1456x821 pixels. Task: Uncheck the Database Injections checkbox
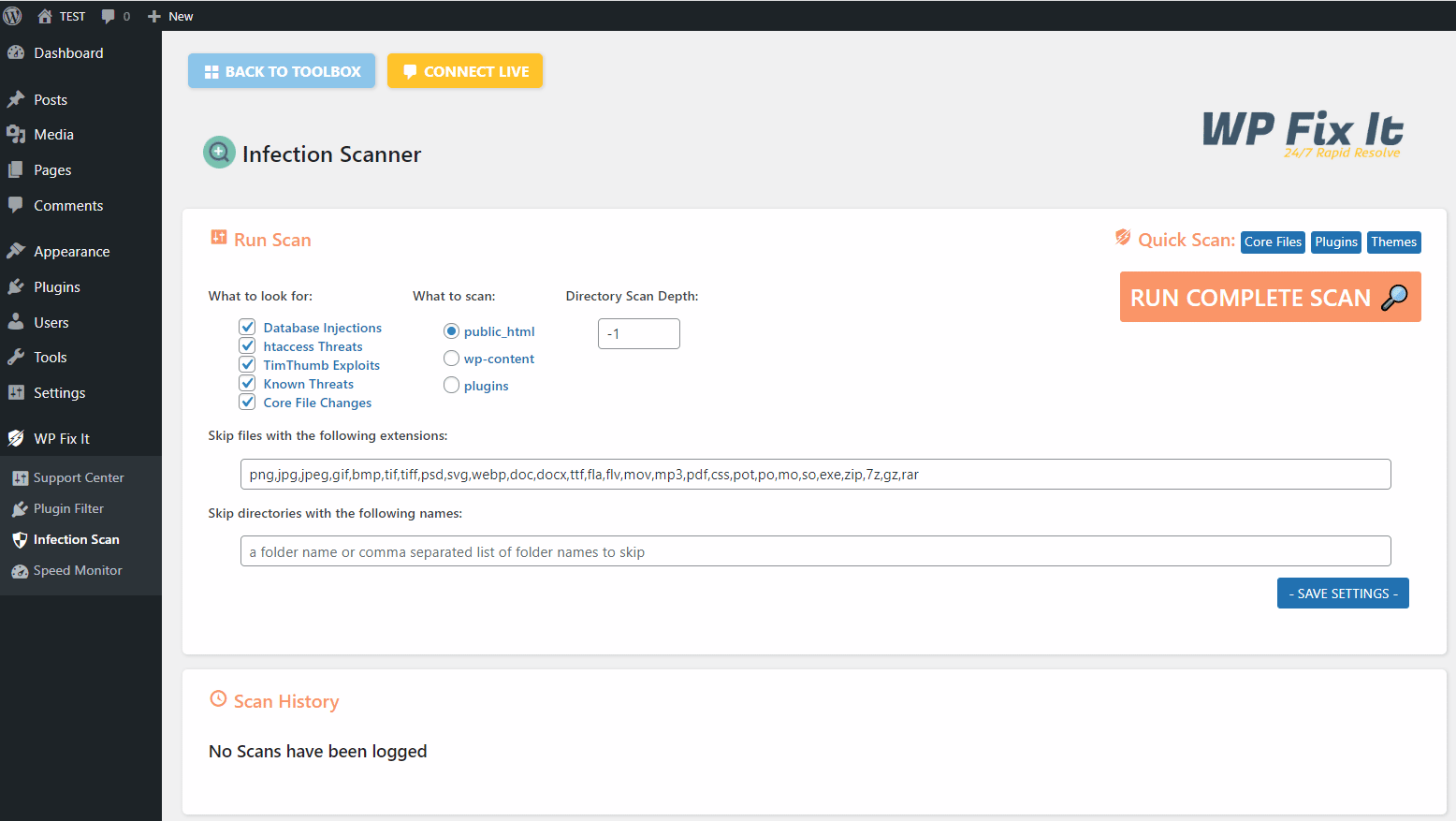(247, 327)
